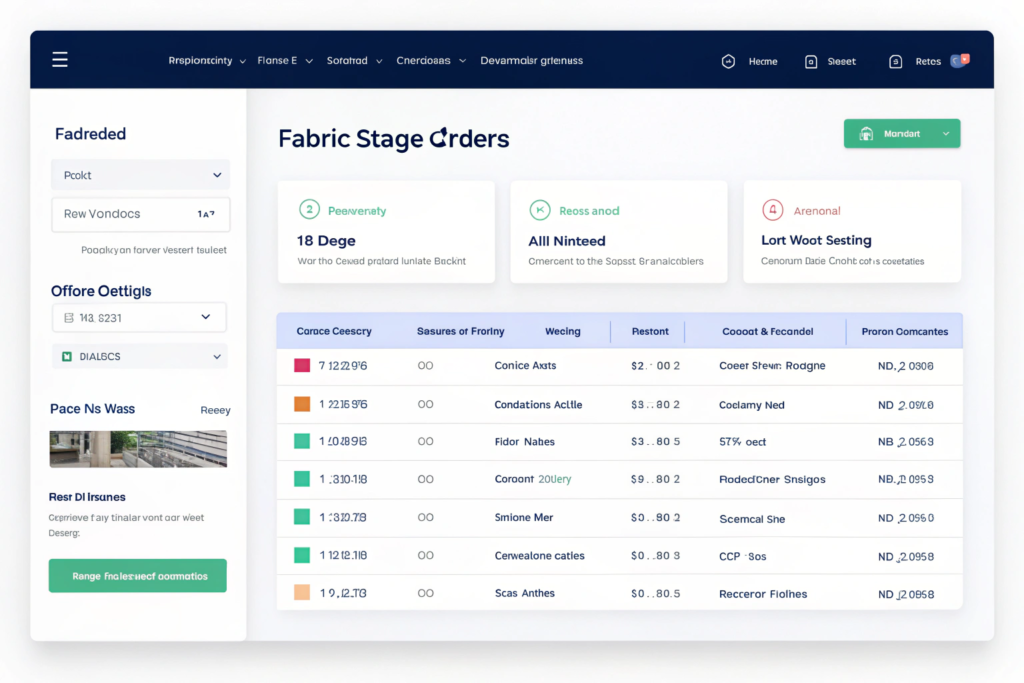
Task: Open the green Mardart dropdown button
Action: pyautogui.click(x=901, y=134)
